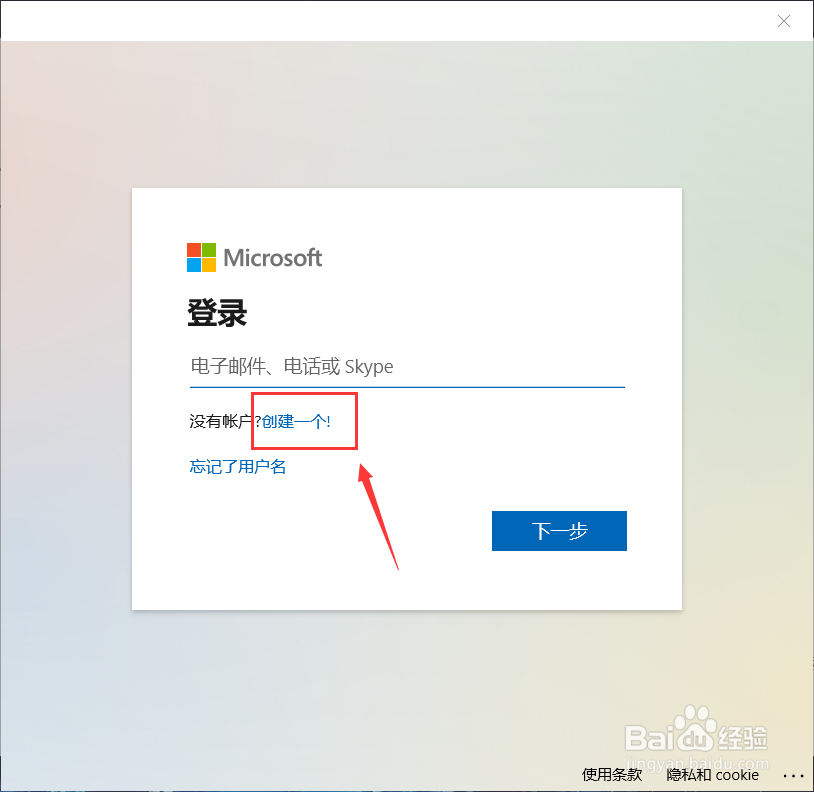Viewport: 814px width, 792px height.
Task: Open the '使用条款' terms of use link
Action: 612,775
